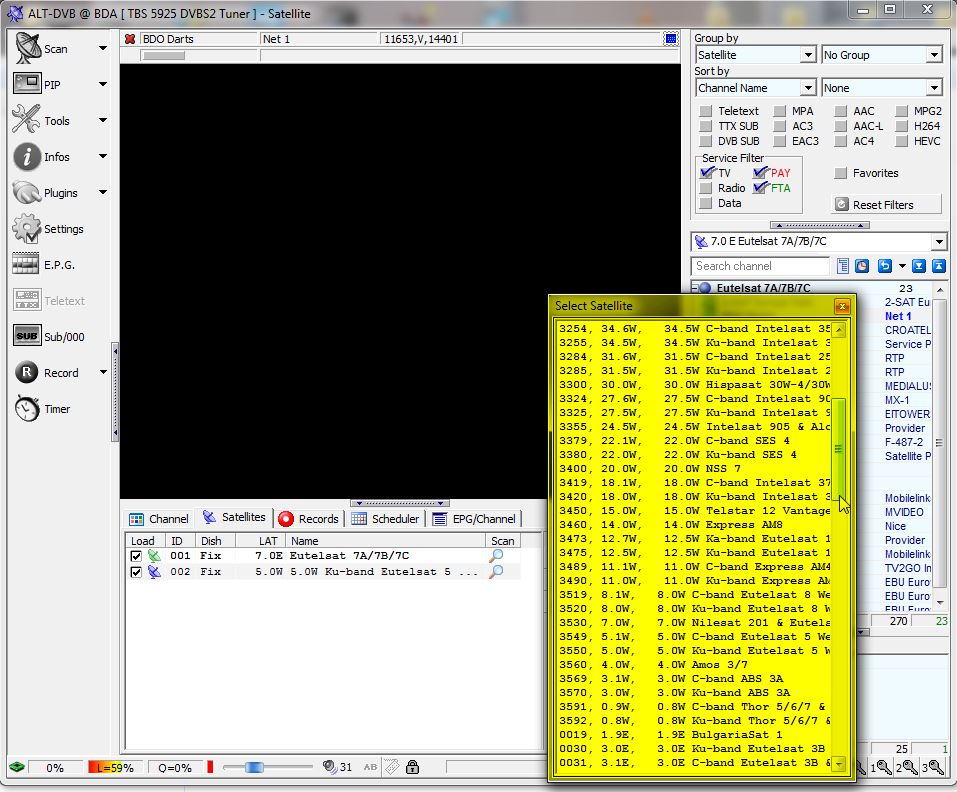
Task: Click the Reset Filters button
Action: [886, 204]
